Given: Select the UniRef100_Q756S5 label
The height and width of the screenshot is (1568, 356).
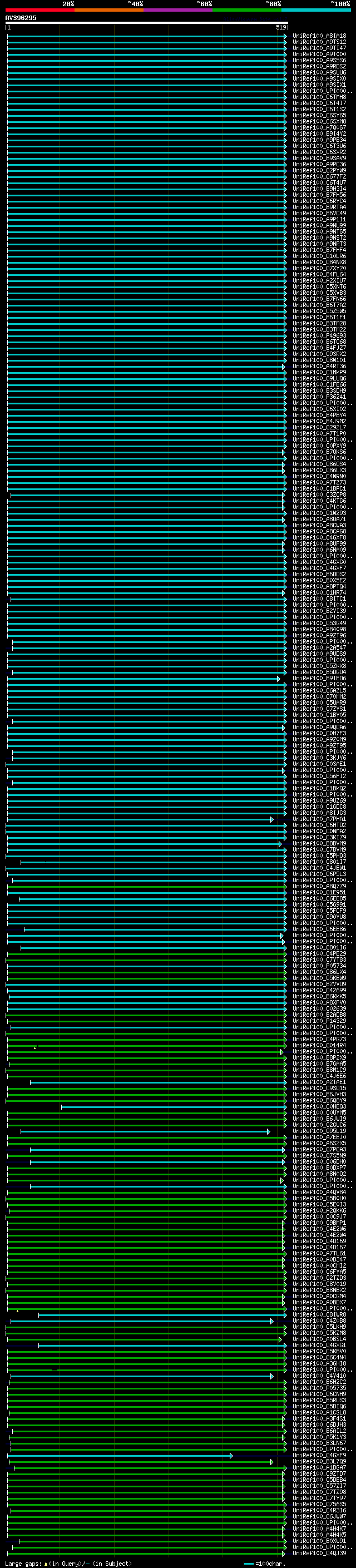Looking at the screenshot, I should (319, 1504).
